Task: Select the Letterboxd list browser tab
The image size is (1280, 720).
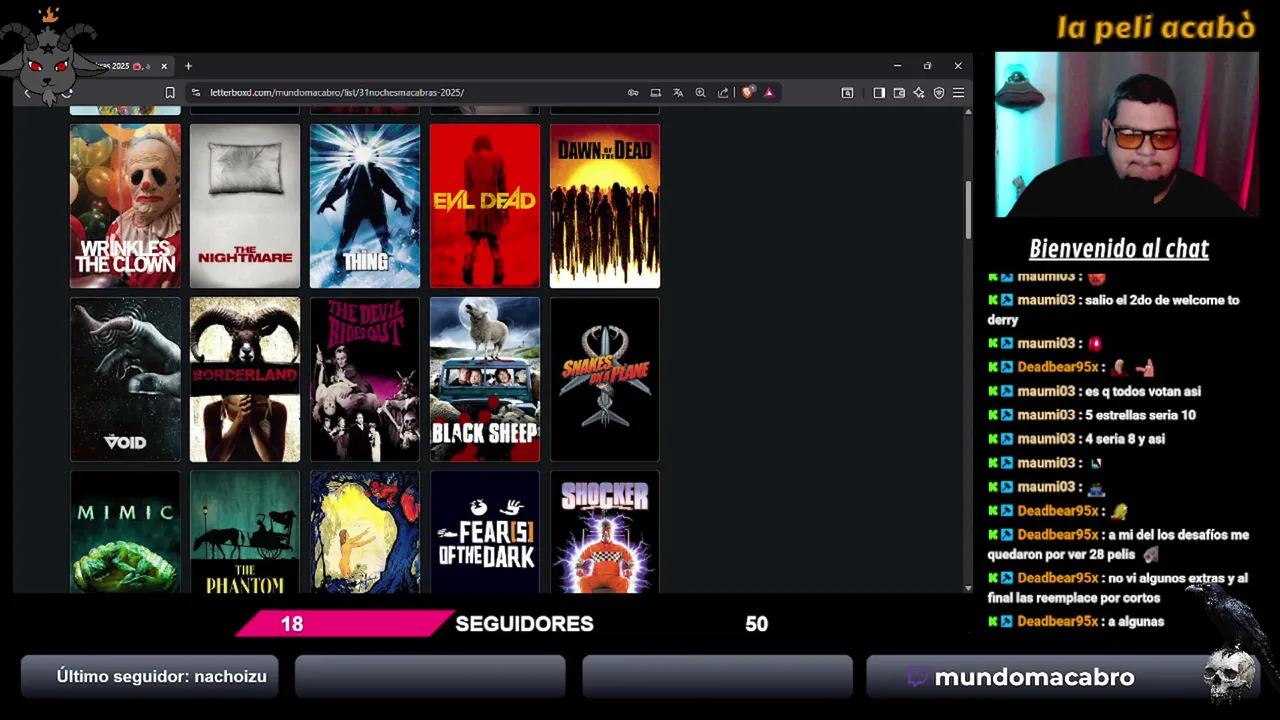Action: tap(125, 66)
